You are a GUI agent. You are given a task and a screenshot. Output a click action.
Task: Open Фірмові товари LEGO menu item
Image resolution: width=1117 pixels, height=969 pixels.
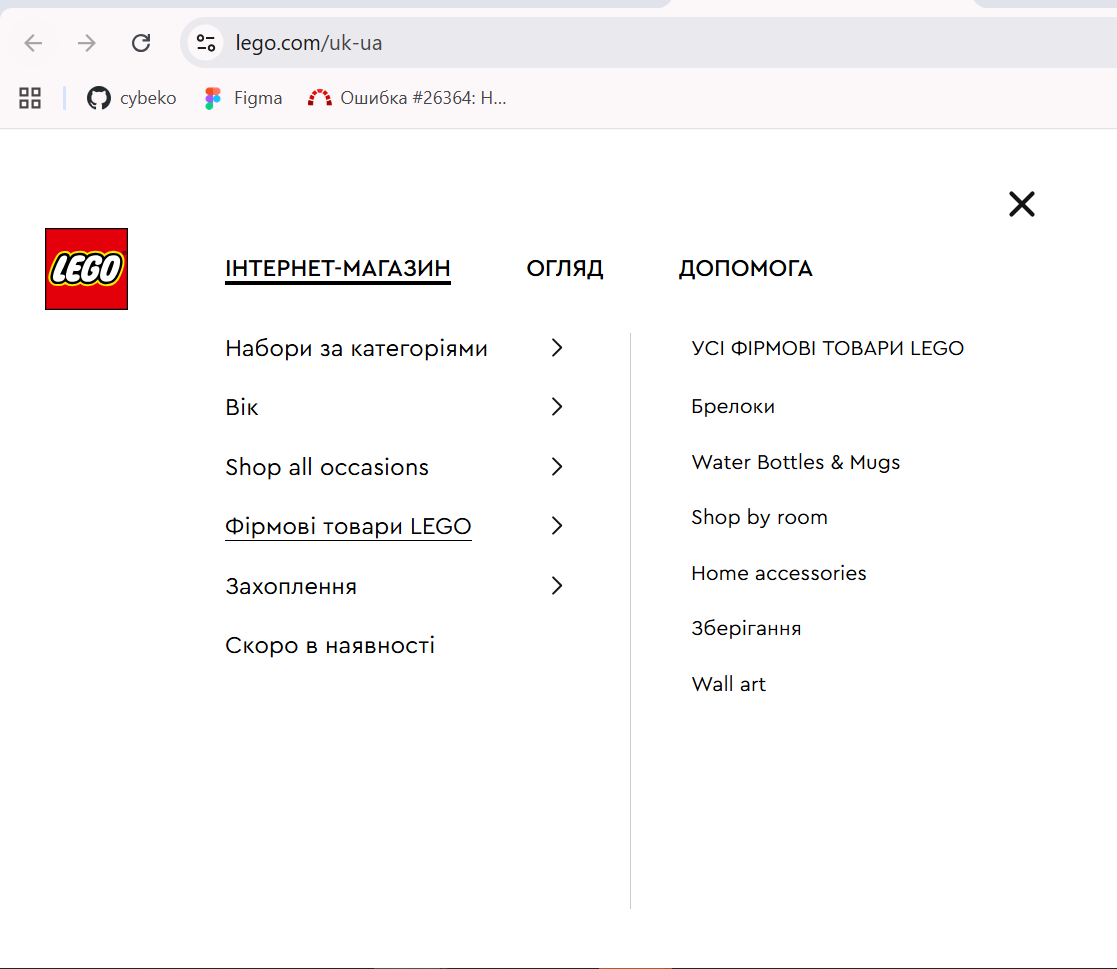click(348, 526)
